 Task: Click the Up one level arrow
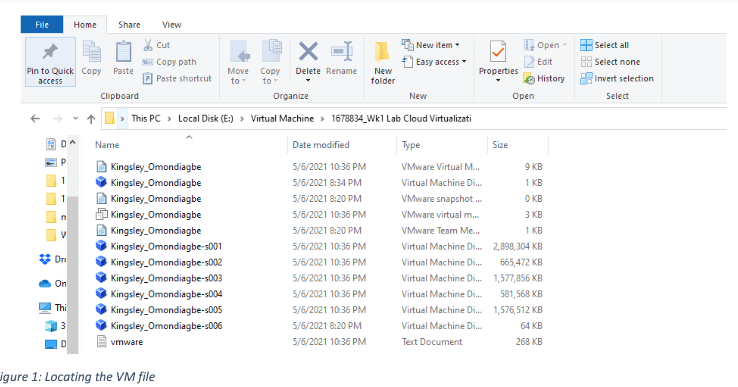click(x=91, y=119)
